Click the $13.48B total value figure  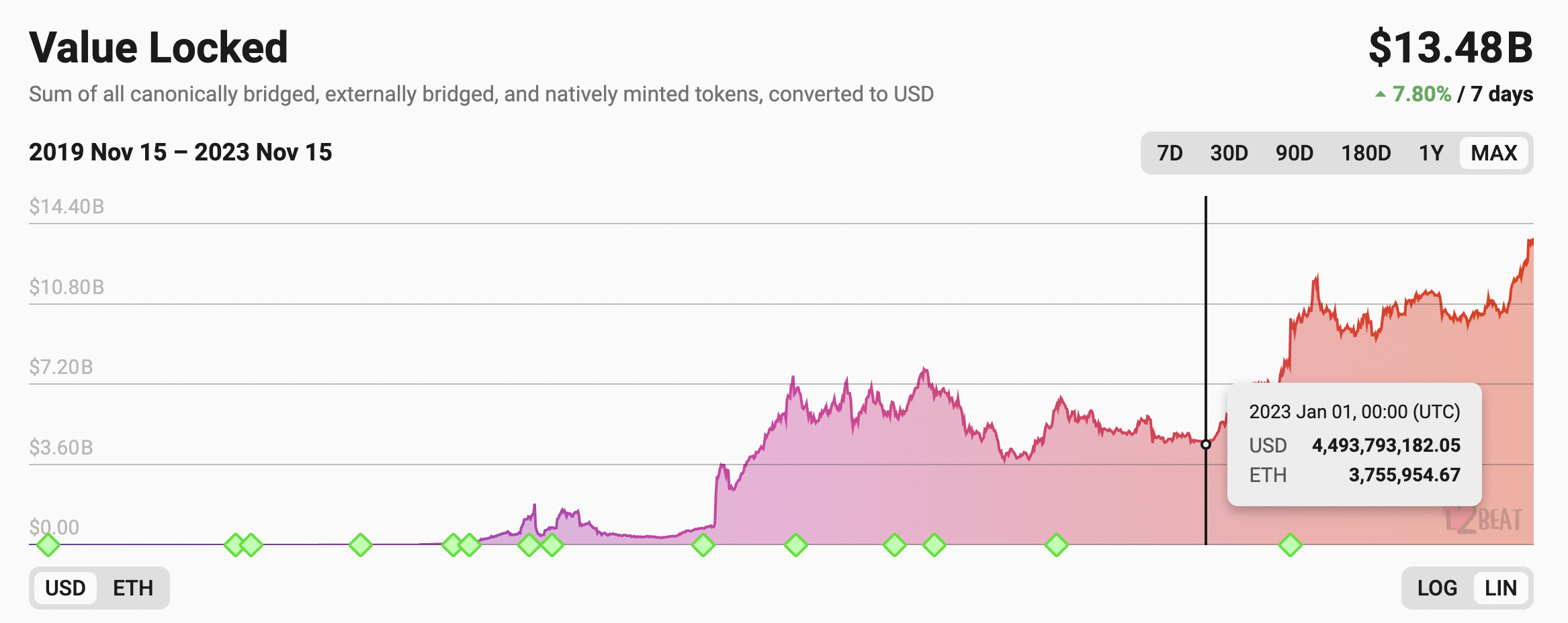pos(1450,48)
